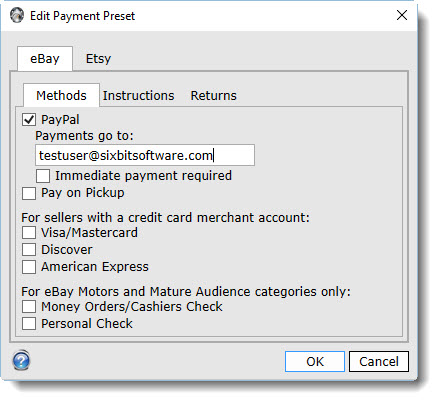Image resolution: width=439 pixels, height=402 pixels.
Task: Check the Discover card option
Action: [29, 249]
